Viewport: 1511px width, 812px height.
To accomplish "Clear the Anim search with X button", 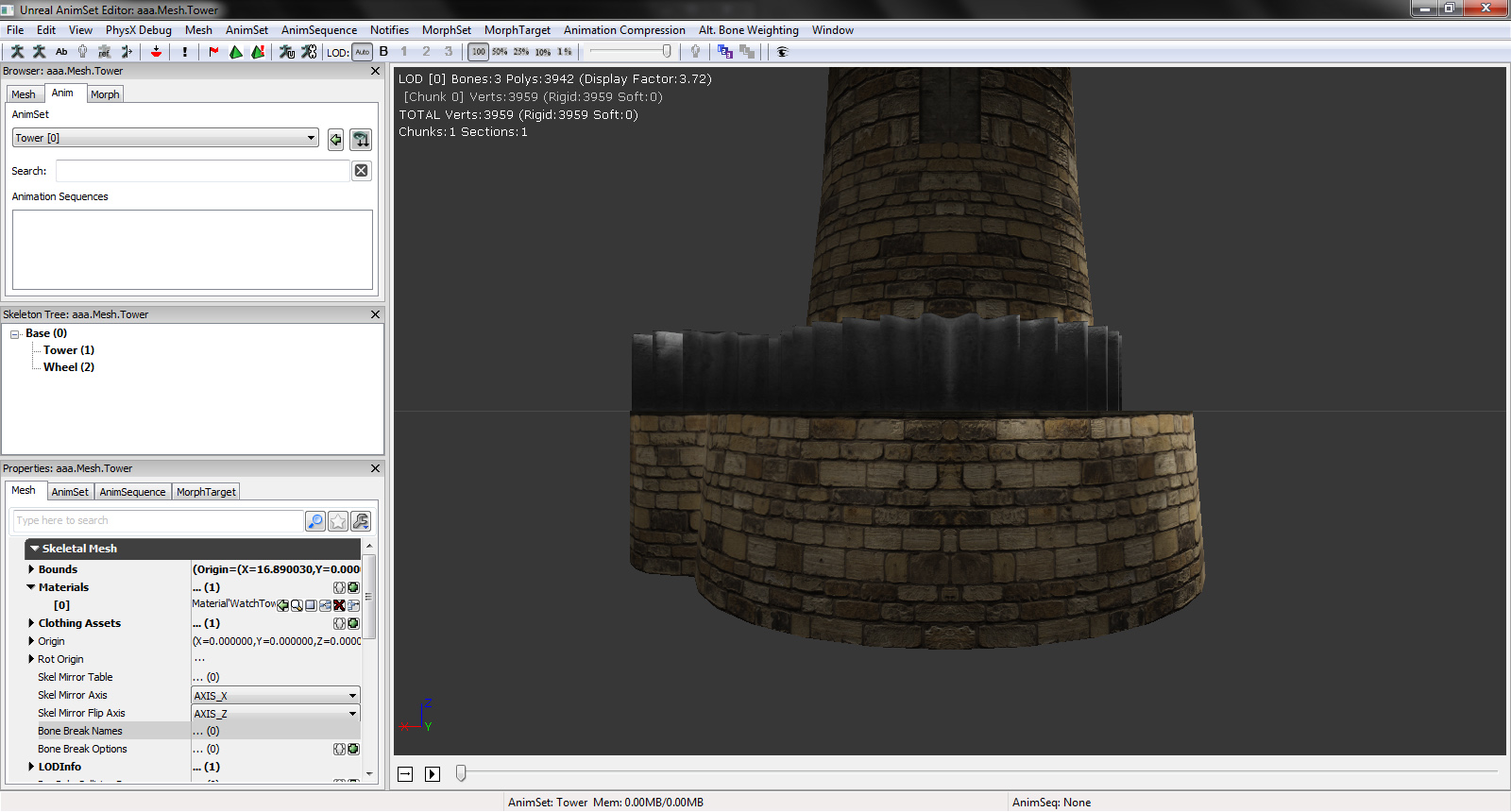I will click(x=361, y=171).
